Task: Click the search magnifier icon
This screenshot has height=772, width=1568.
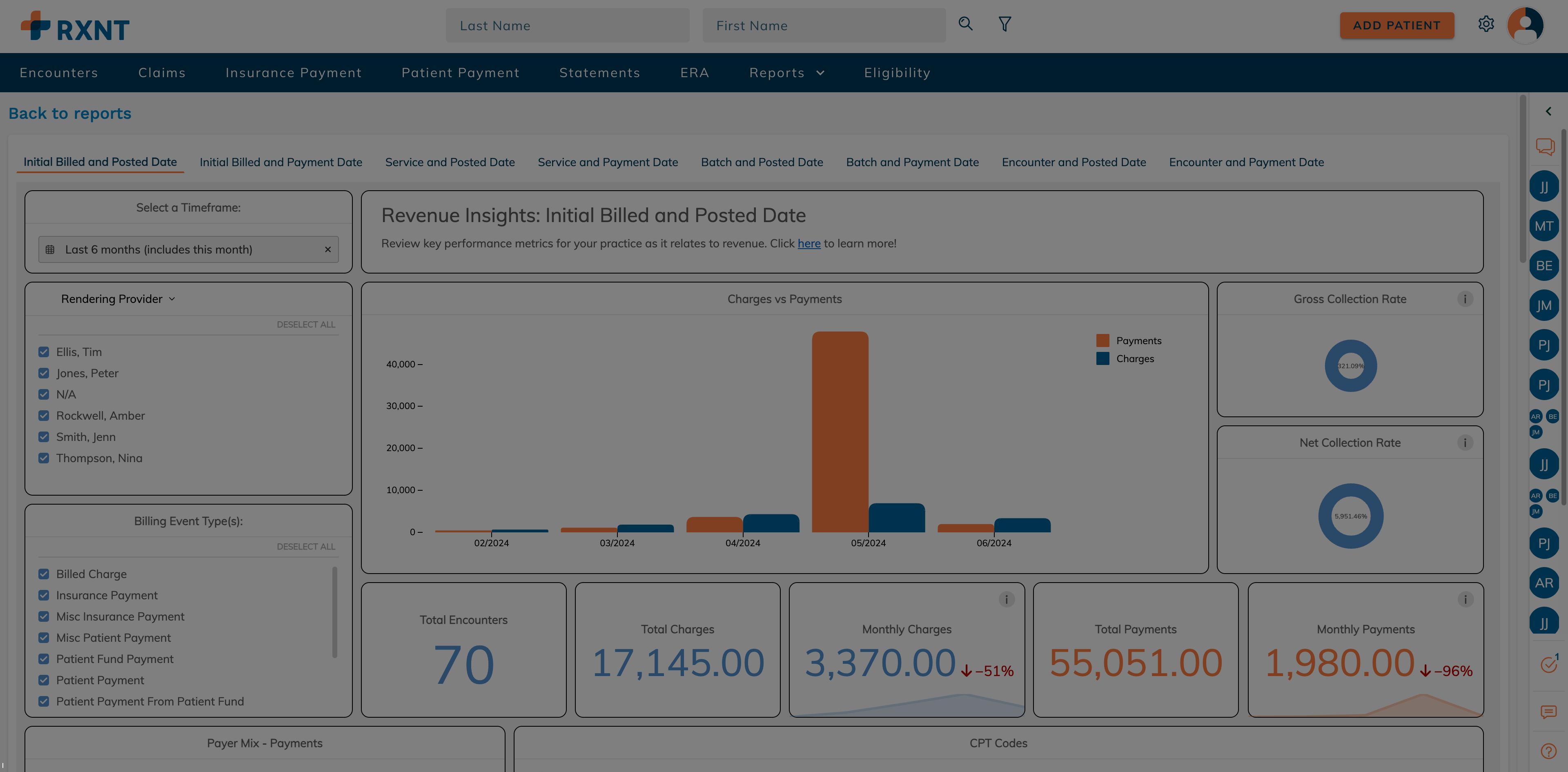Action: click(965, 24)
